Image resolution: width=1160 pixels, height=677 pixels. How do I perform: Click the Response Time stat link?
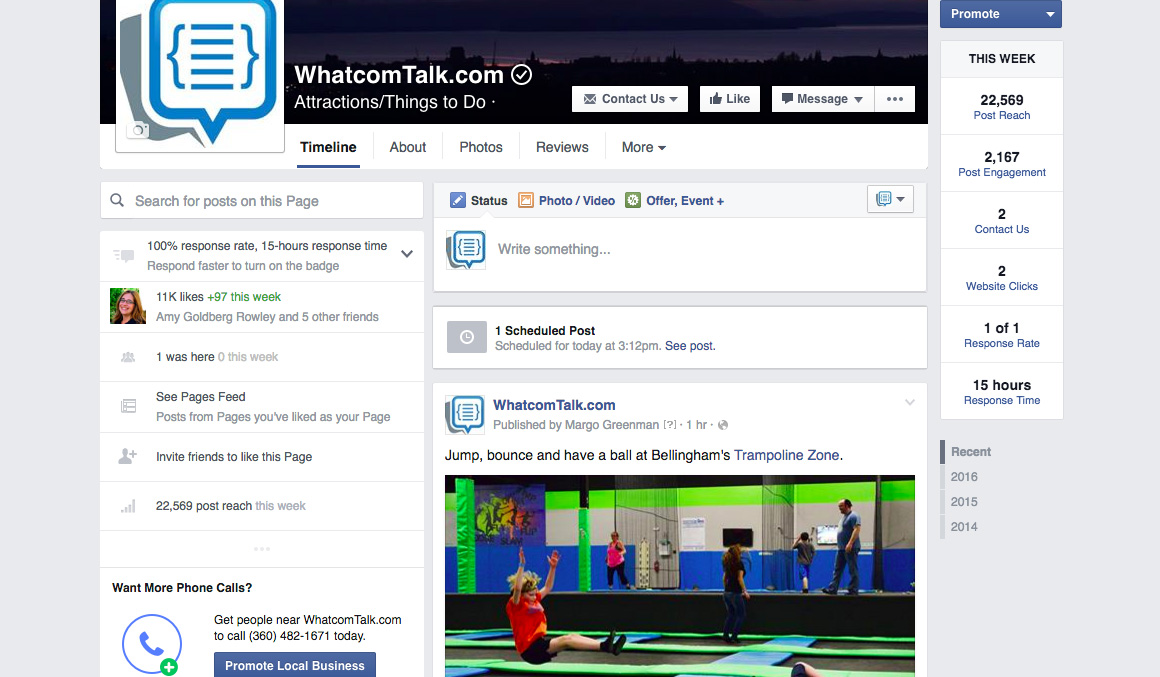click(x=1002, y=400)
